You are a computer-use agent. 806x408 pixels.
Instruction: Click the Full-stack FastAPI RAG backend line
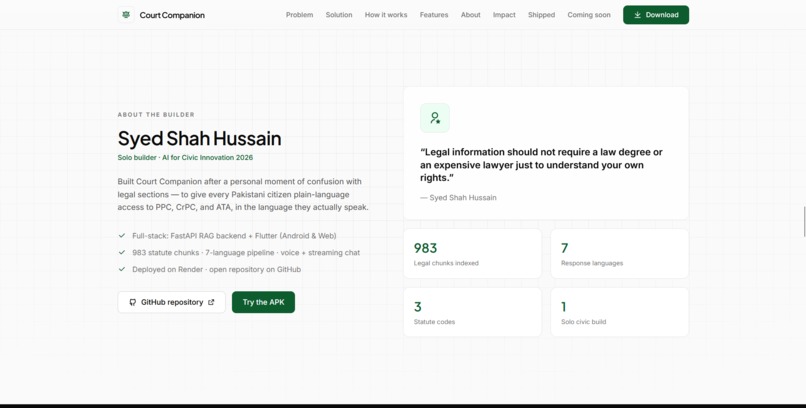(x=234, y=236)
